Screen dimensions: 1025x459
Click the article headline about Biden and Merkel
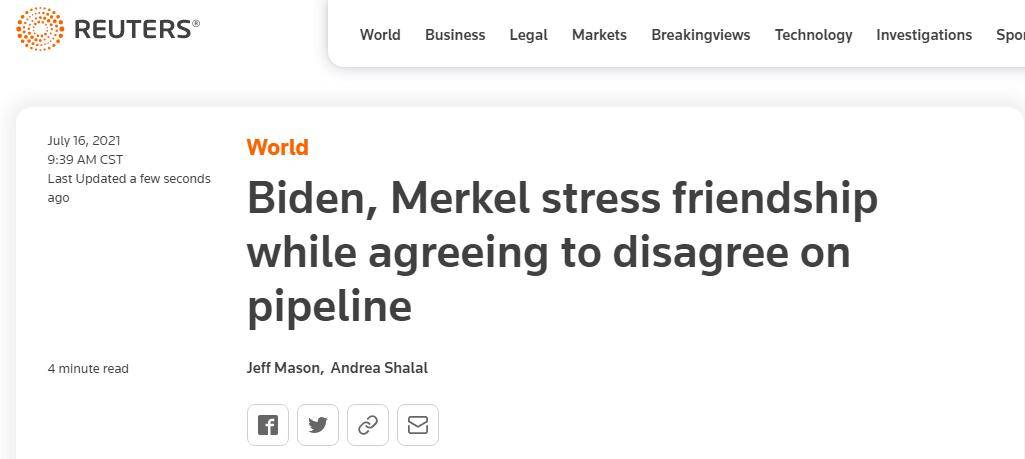[x=560, y=252]
